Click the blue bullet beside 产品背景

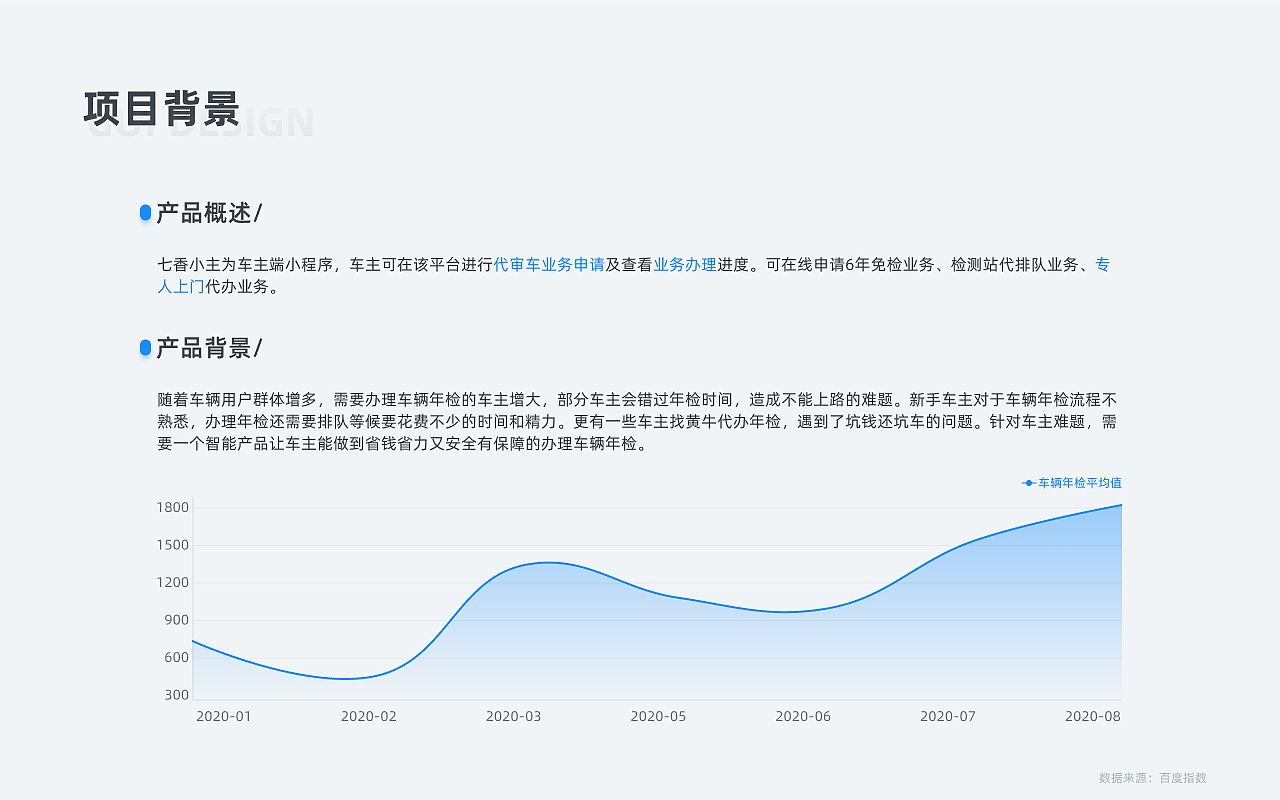(x=145, y=348)
